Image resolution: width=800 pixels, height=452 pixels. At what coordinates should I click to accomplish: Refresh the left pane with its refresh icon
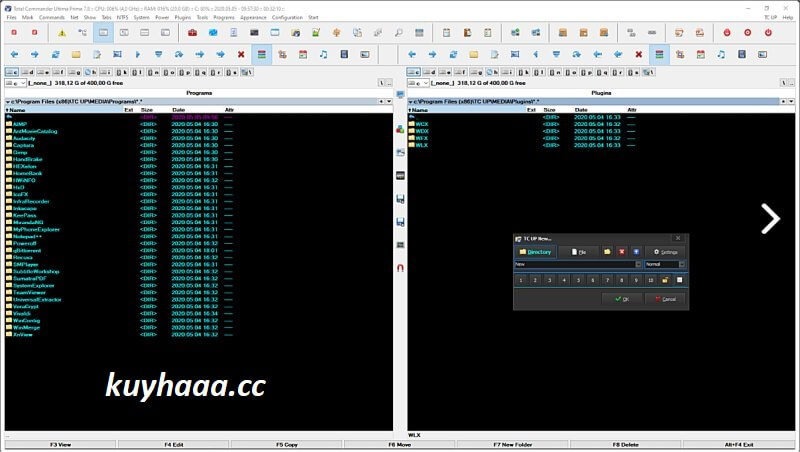click(55, 54)
